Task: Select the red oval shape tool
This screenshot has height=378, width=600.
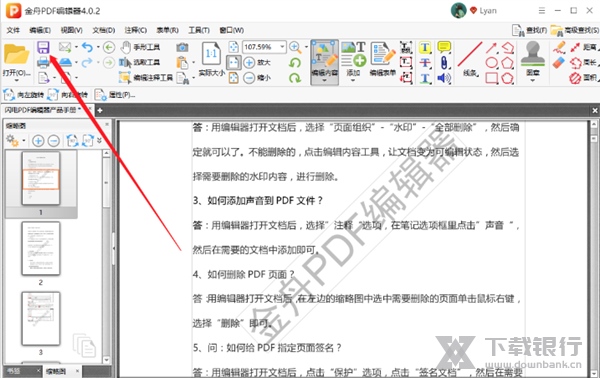Action: coord(492,62)
